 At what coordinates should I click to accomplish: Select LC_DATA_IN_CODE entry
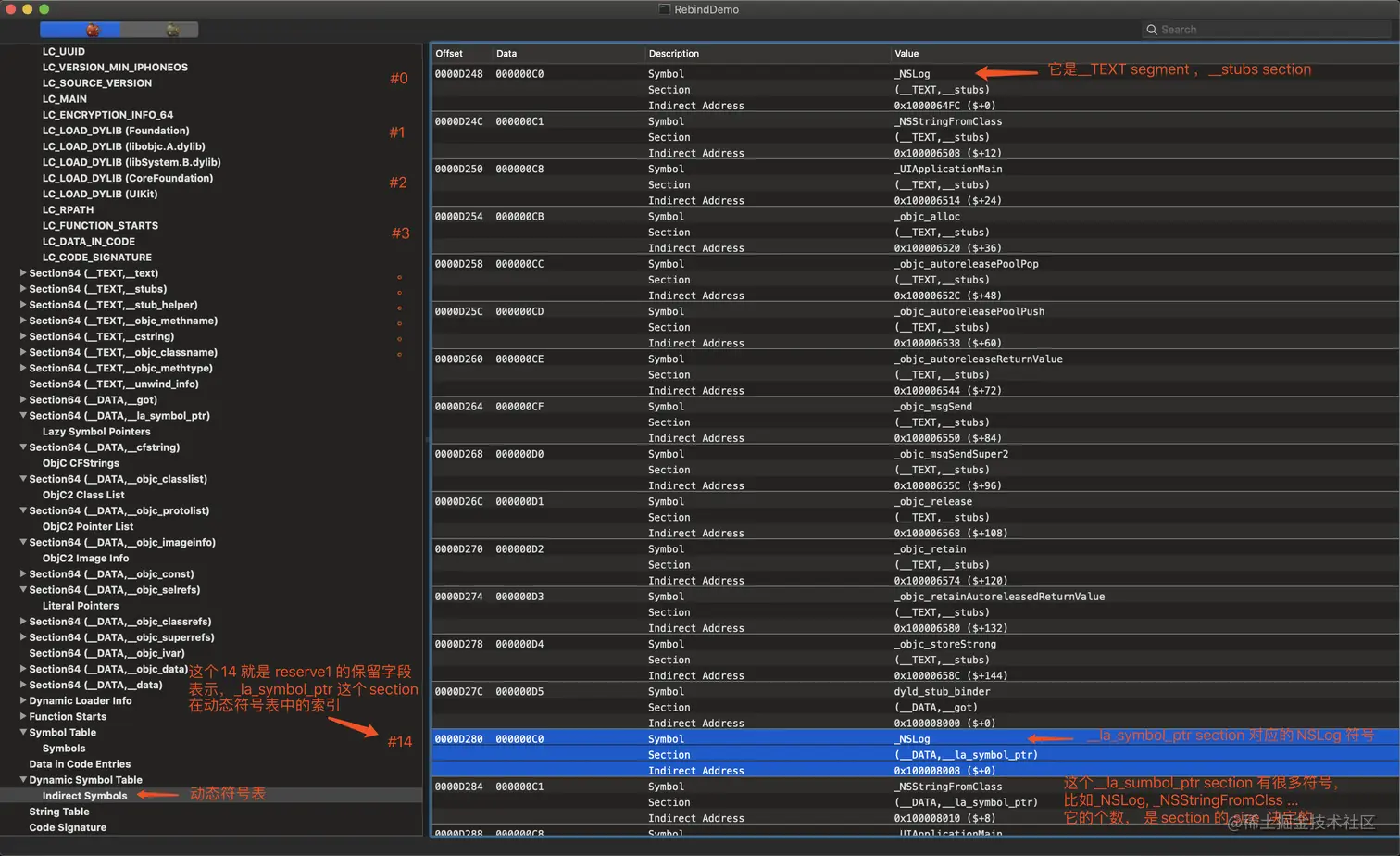click(89, 241)
